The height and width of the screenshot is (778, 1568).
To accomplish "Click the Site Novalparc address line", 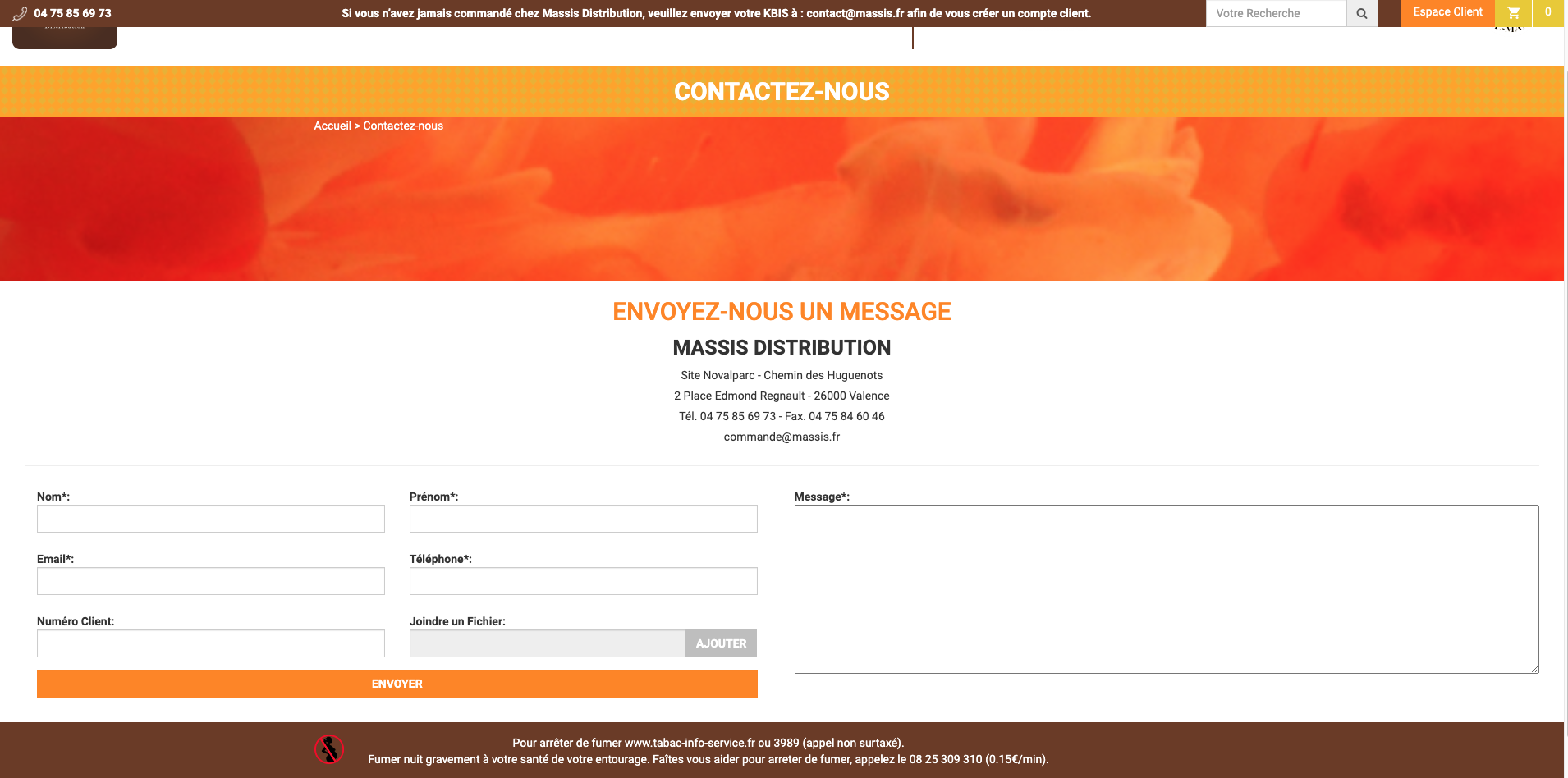I will pos(782,375).
